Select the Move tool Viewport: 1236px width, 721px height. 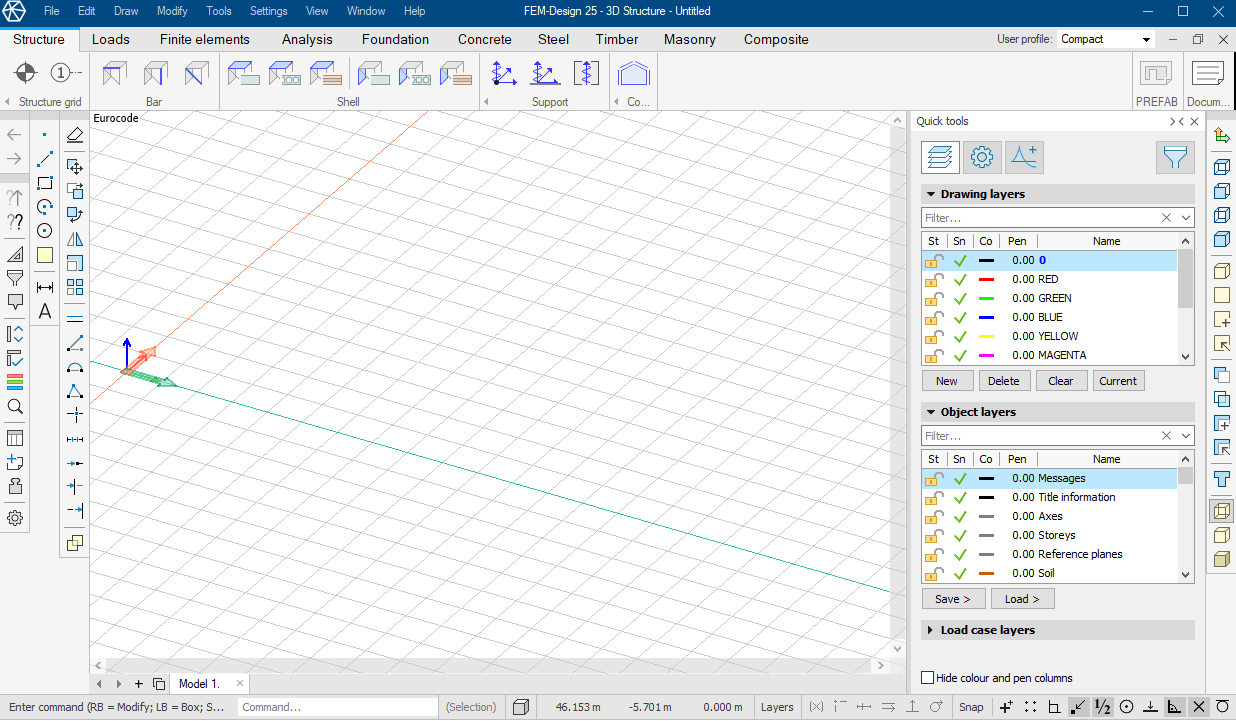click(75, 167)
